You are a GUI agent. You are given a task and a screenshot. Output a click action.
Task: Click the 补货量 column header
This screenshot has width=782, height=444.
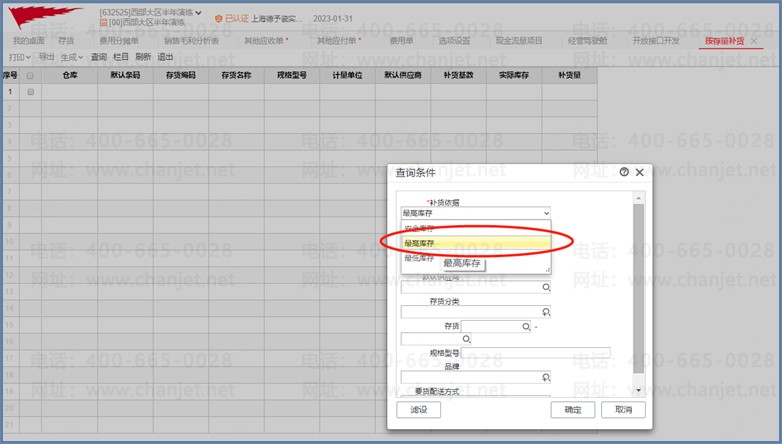(570, 75)
